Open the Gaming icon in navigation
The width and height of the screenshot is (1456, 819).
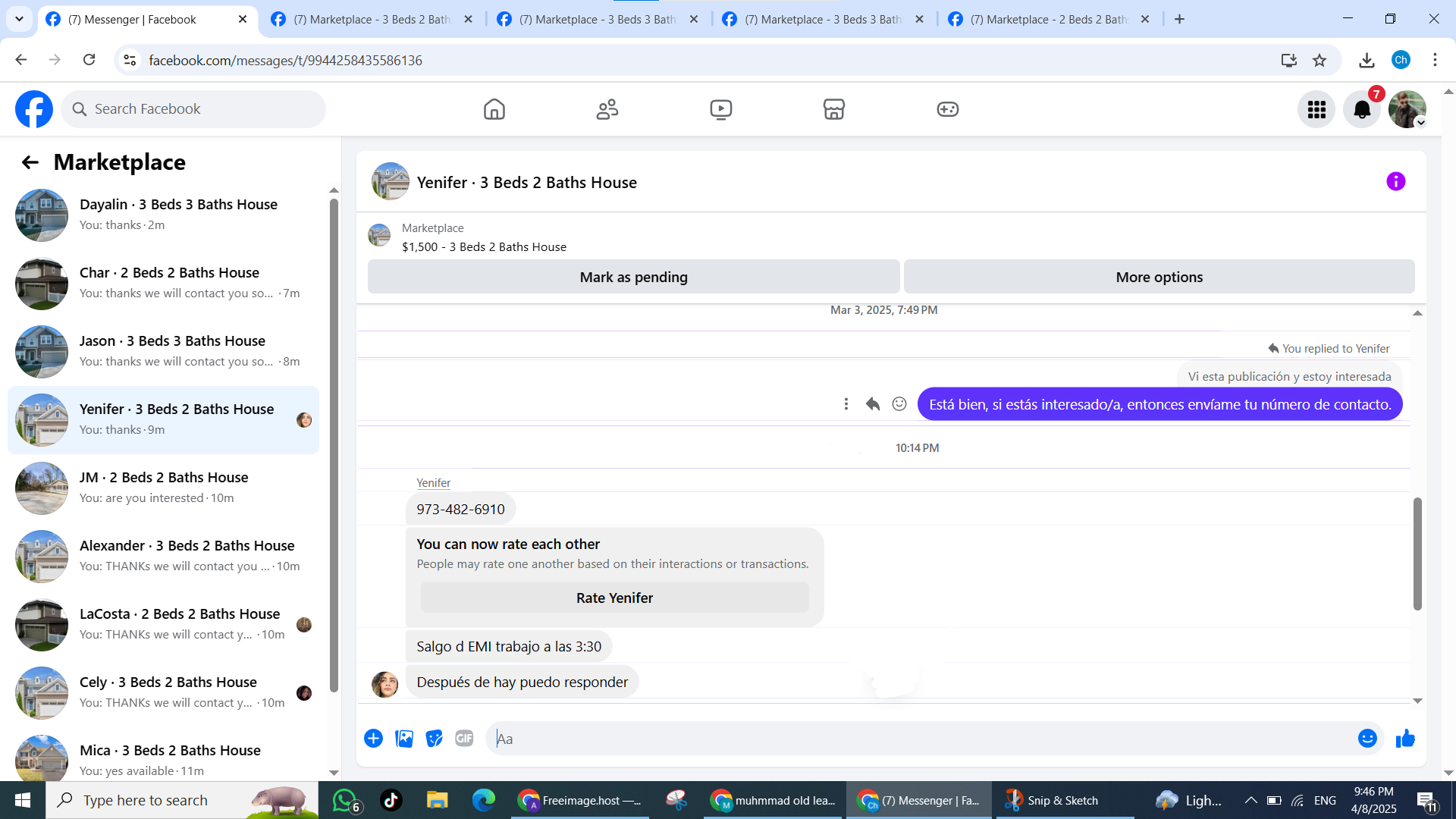(x=947, y=109)
